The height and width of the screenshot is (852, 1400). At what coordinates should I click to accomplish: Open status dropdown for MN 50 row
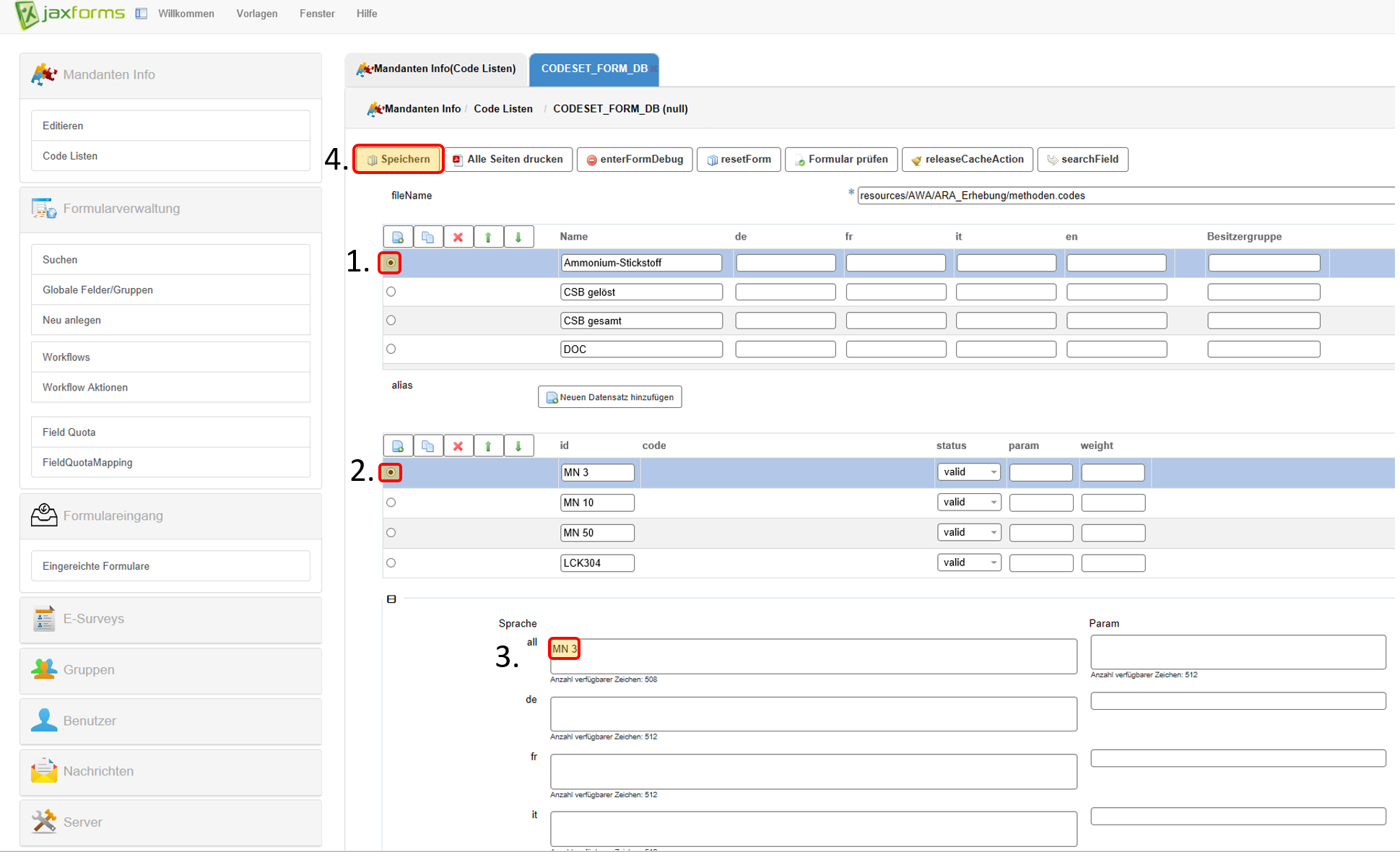coord(969,532)
